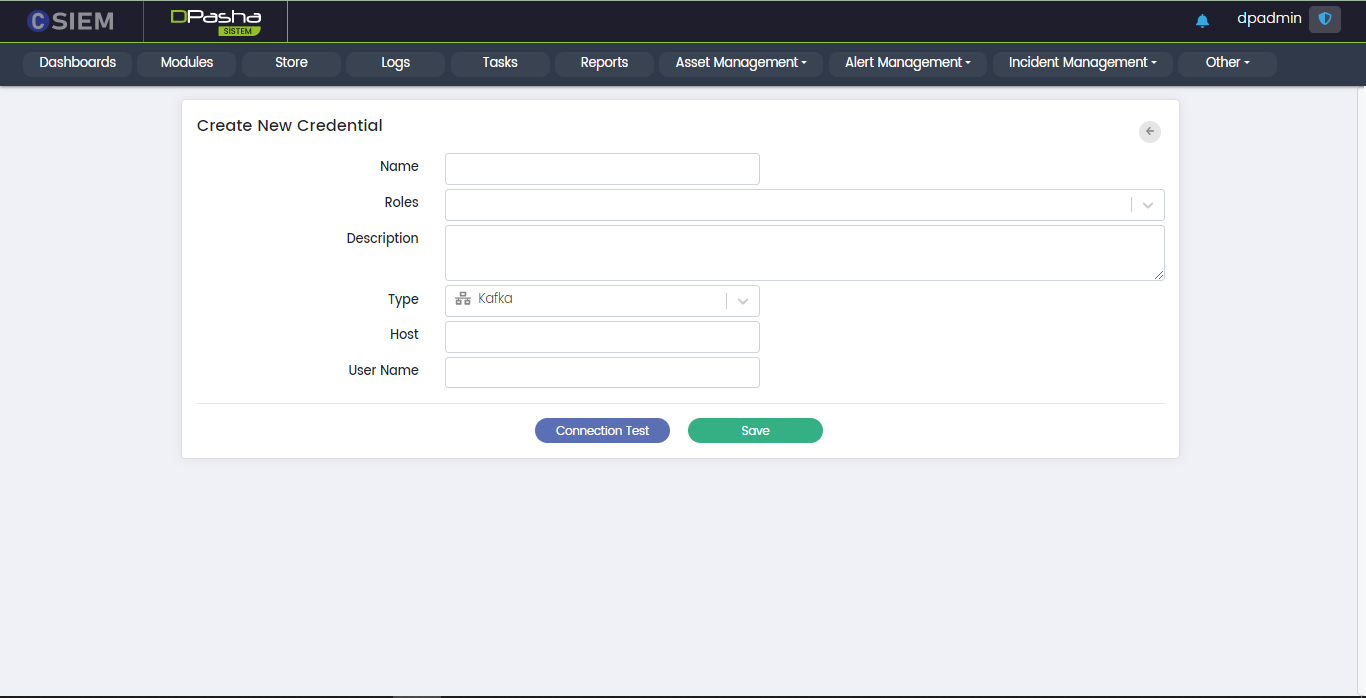Click the notification bell icon
The height and width of the screenshot is (698, 1366).
[x=1202, y=20]
